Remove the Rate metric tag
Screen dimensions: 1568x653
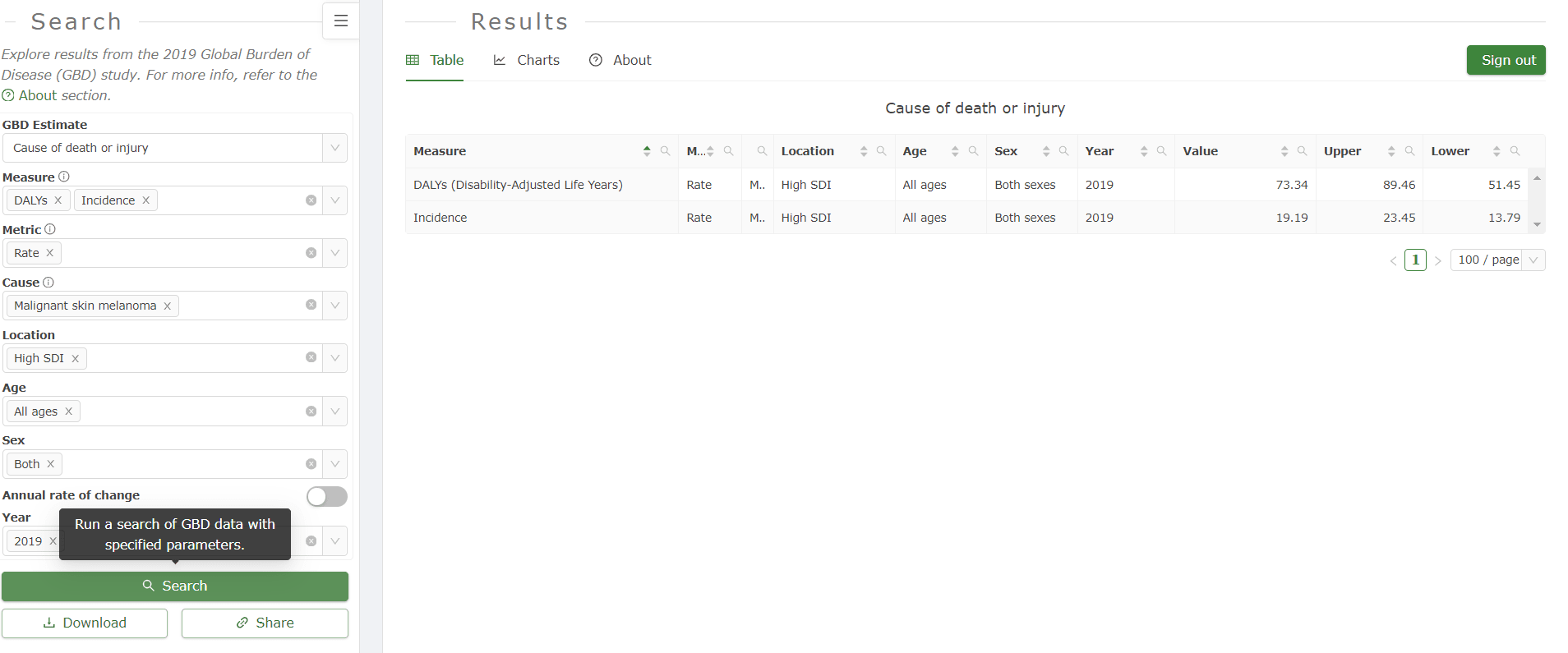pos(50,253)
